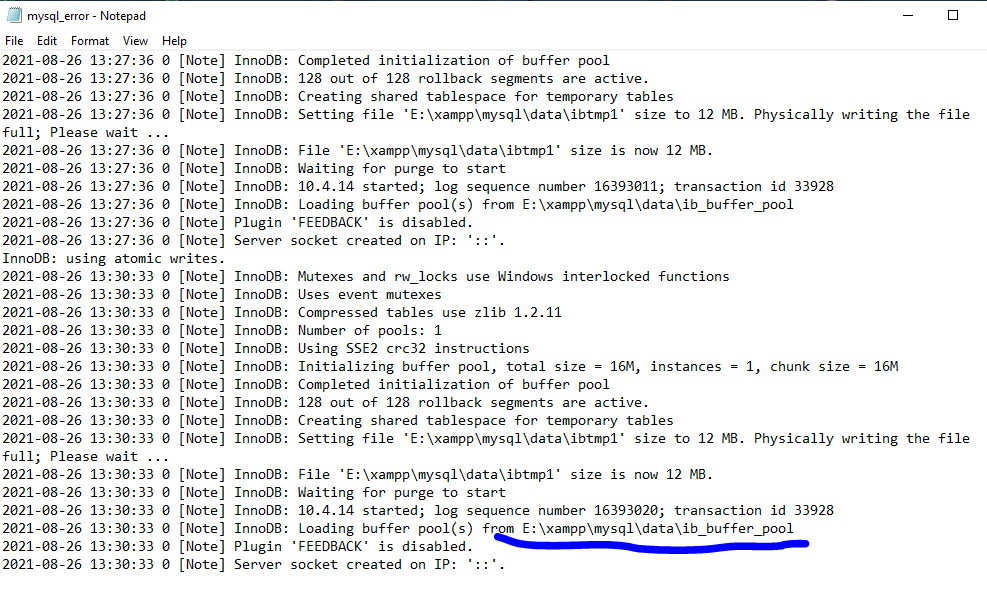Click the 13:27:36 Plugin 'FEEDBACK' is disabled line
This screenshot has width=987, height=592.
tap(238, 222)
